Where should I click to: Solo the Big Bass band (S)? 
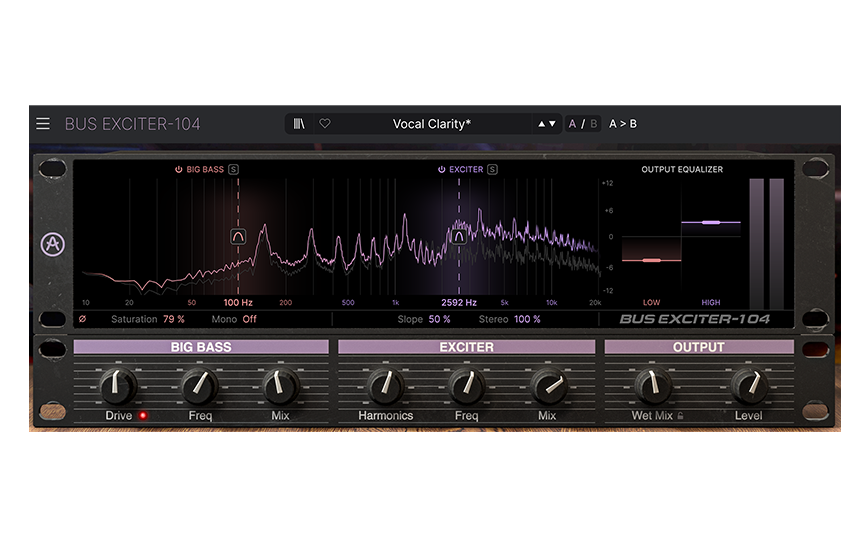pos(234,170)
